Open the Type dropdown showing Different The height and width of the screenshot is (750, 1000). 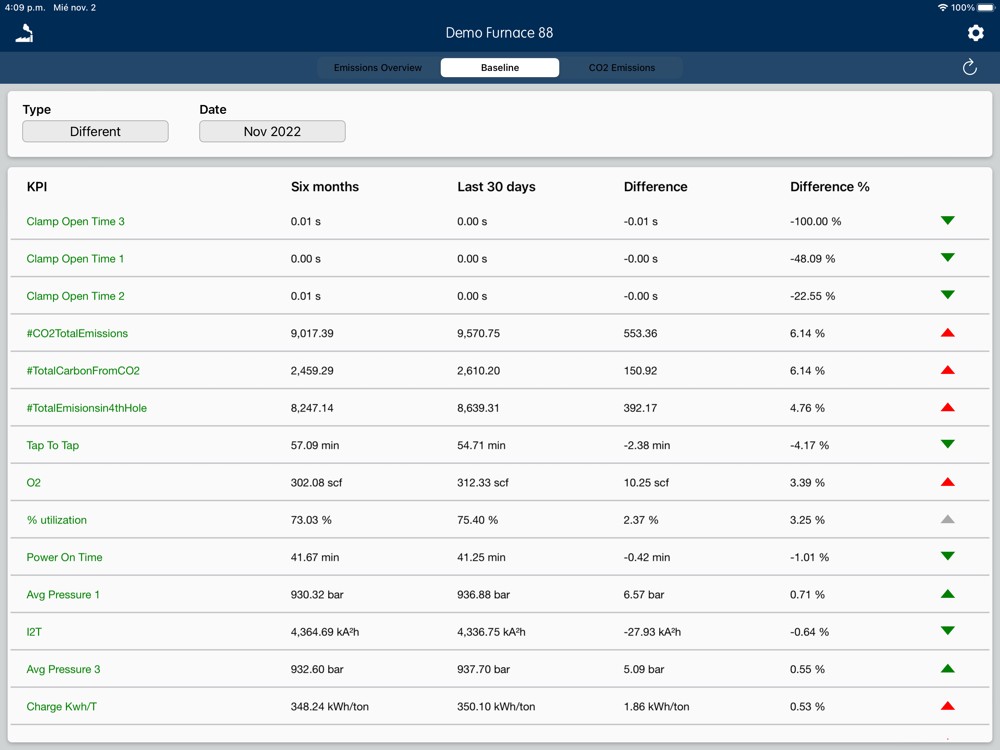pos(95,131)
